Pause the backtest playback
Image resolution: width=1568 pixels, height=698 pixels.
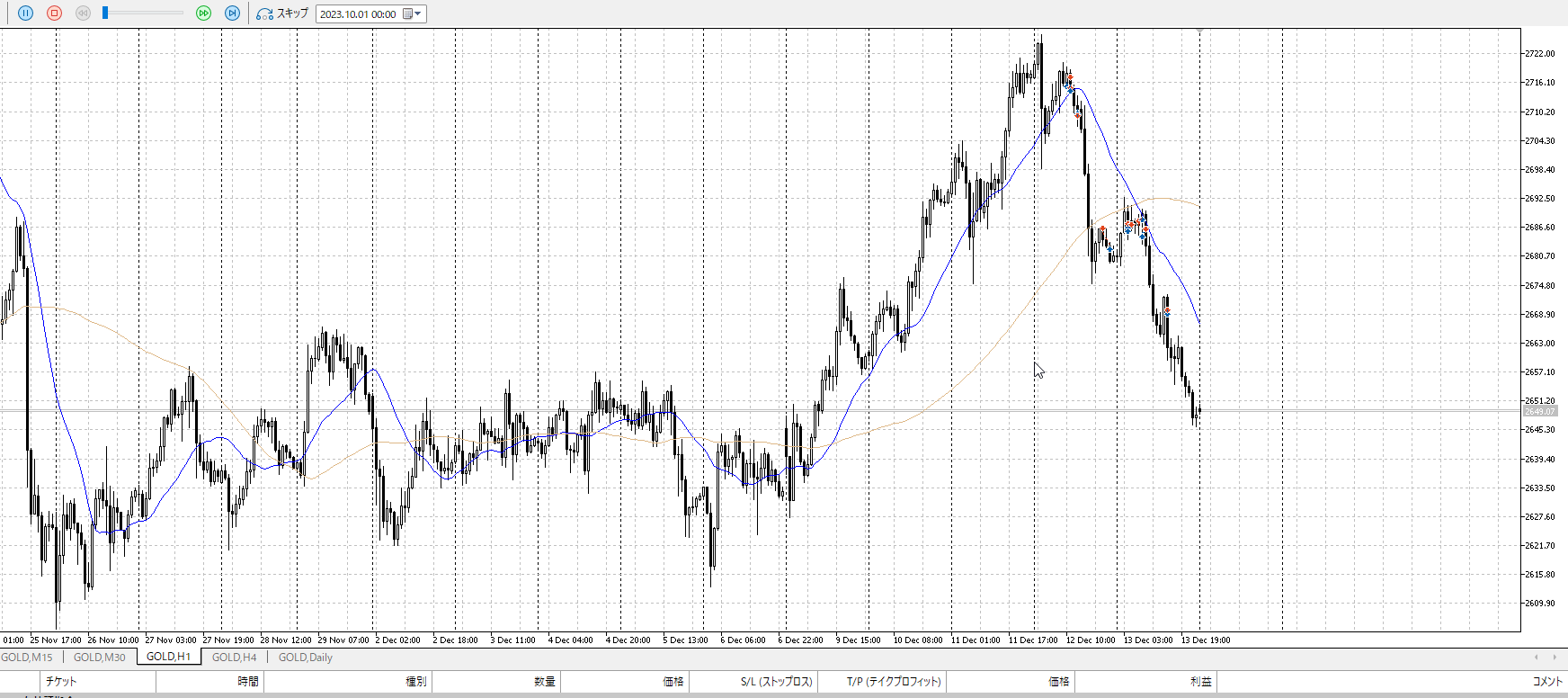click(25, 13)
